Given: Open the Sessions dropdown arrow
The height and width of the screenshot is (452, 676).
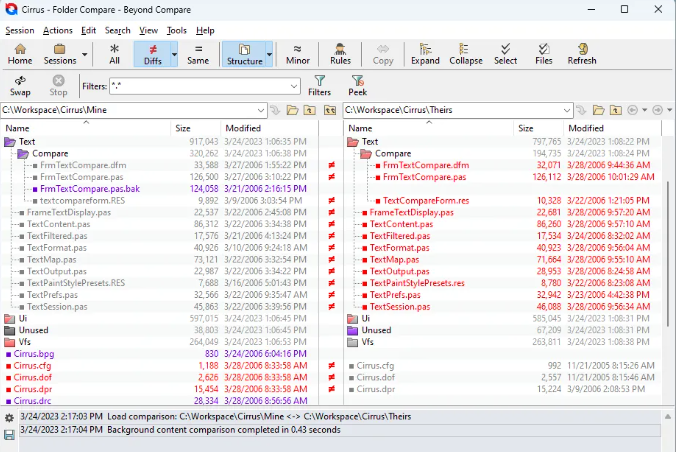Looking at the screenshot, I should pos(84,54).
